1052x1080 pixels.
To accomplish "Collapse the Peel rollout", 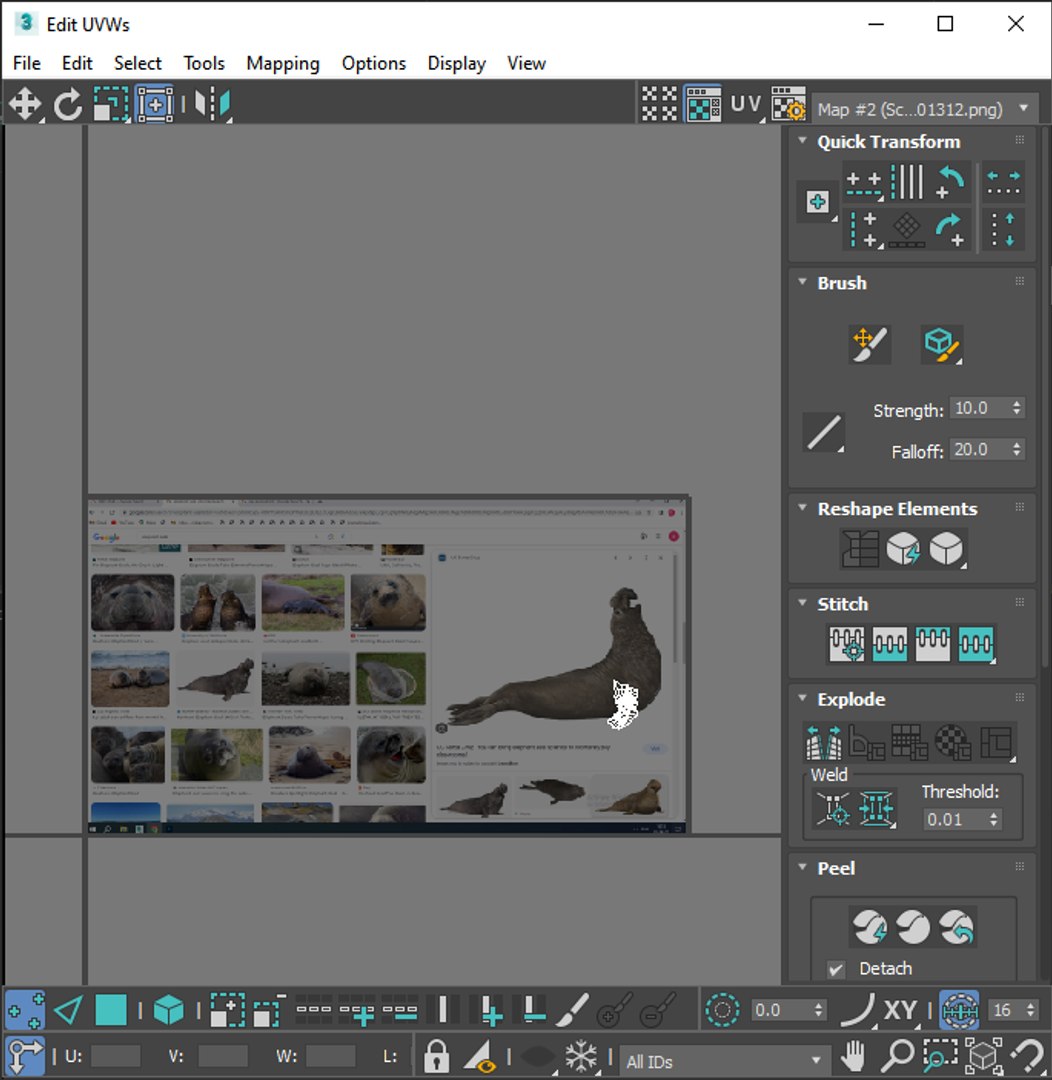I will coord(802,867).
